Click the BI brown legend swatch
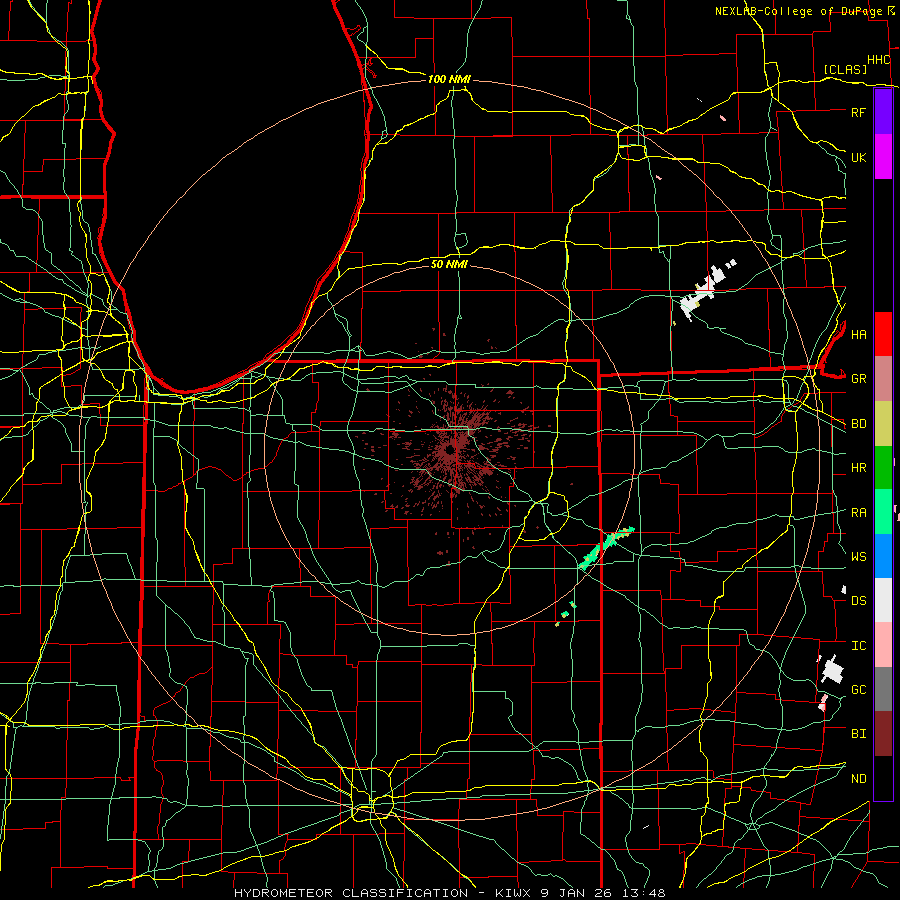The image size is (900, 900). click(883, 734)
